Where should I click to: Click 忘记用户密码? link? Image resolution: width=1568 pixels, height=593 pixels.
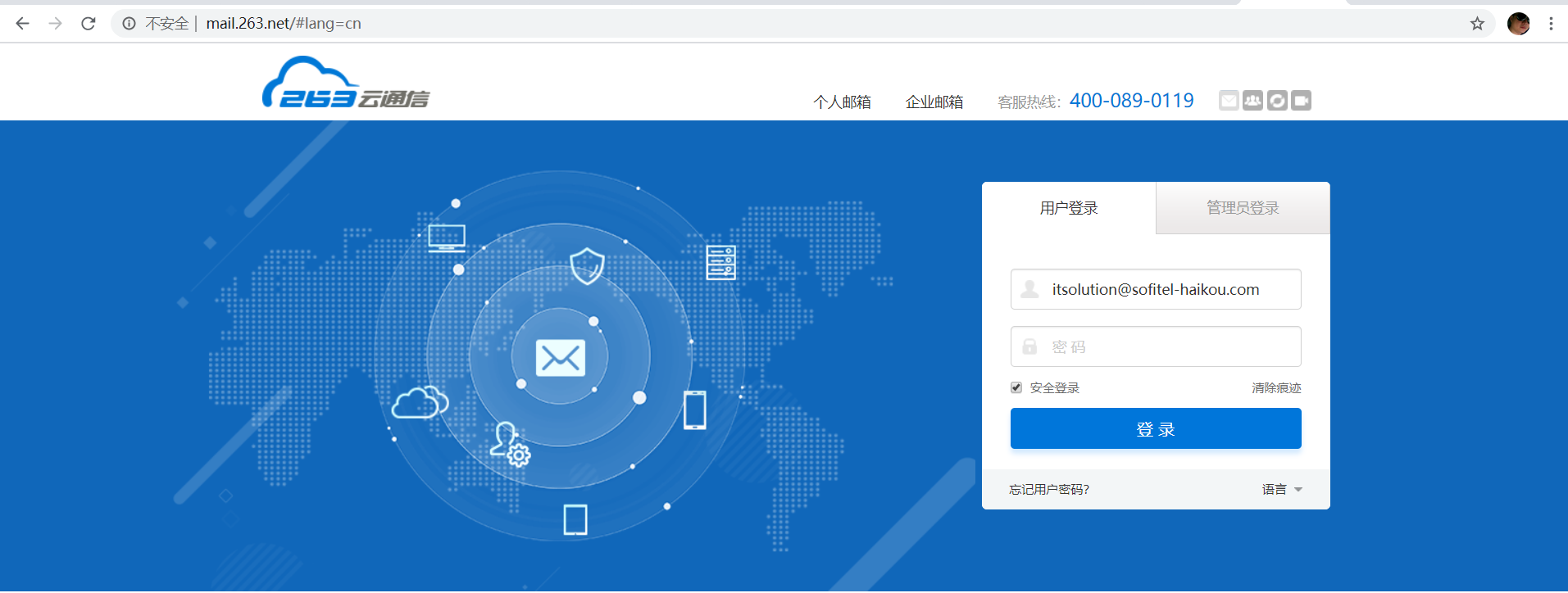[x=1049, y=489]
